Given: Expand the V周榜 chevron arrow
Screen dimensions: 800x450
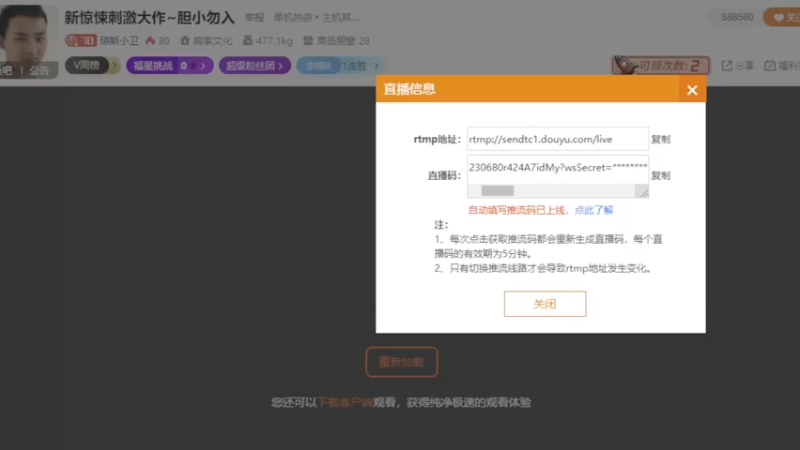Looking at the screenshot, I should point(115,66).
